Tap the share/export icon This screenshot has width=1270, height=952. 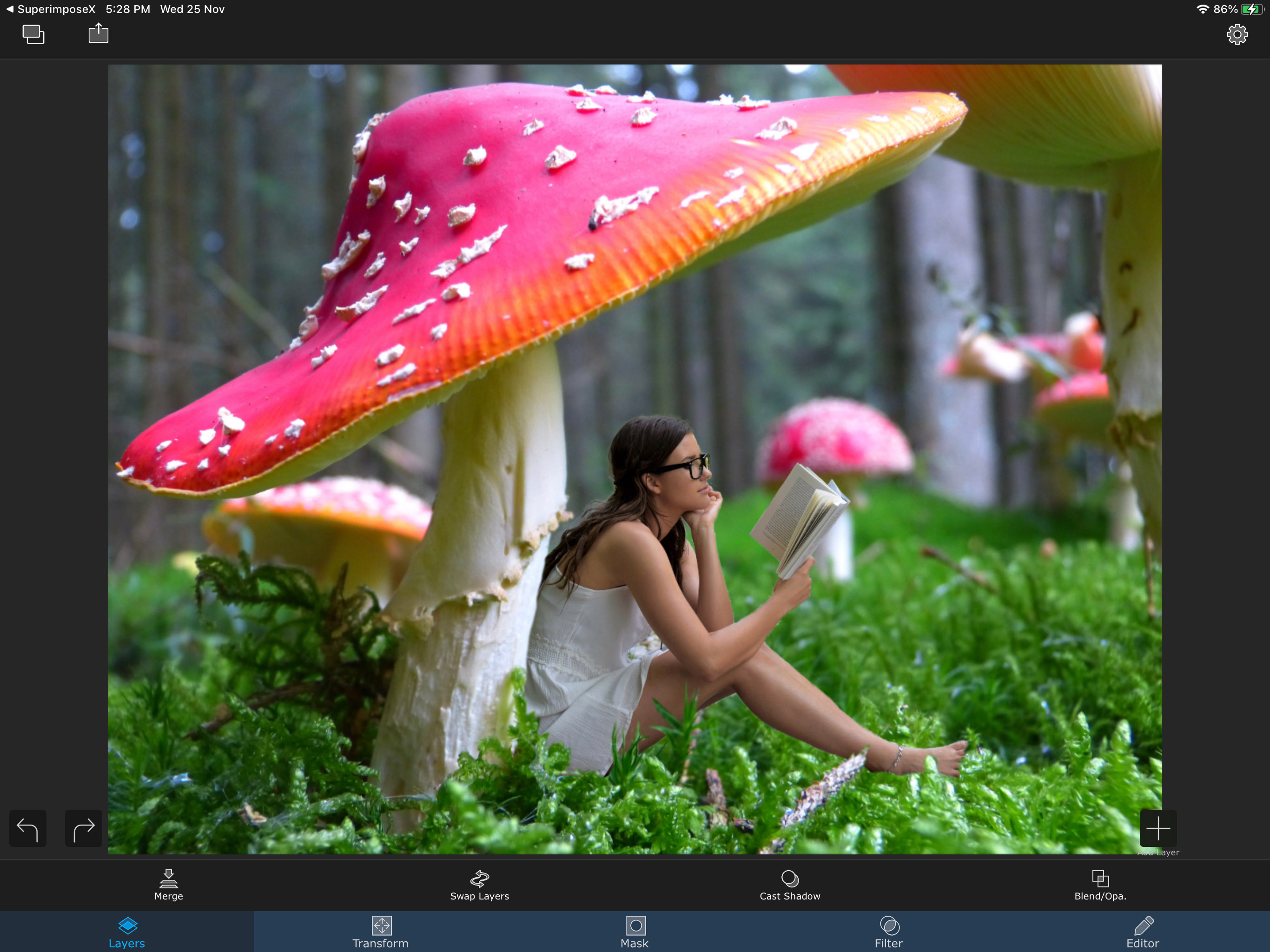[x=98, y=33]
